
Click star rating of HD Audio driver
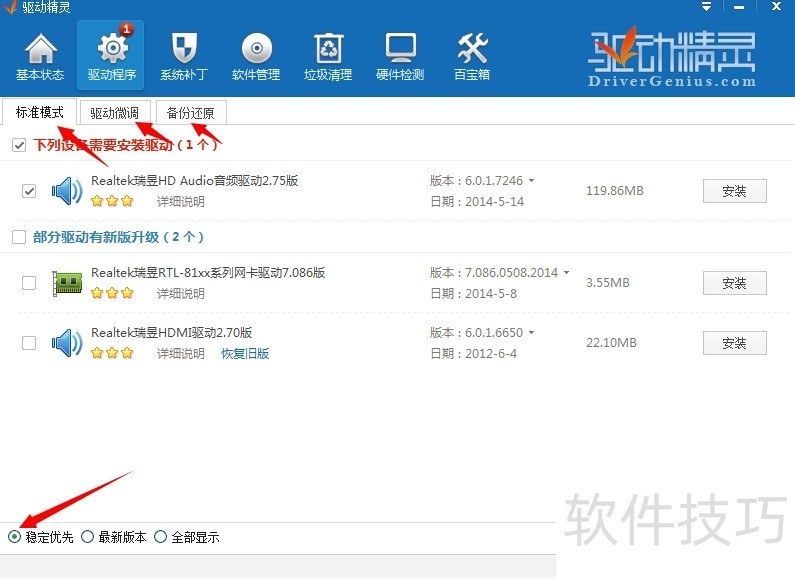click(x=112, y=201)
